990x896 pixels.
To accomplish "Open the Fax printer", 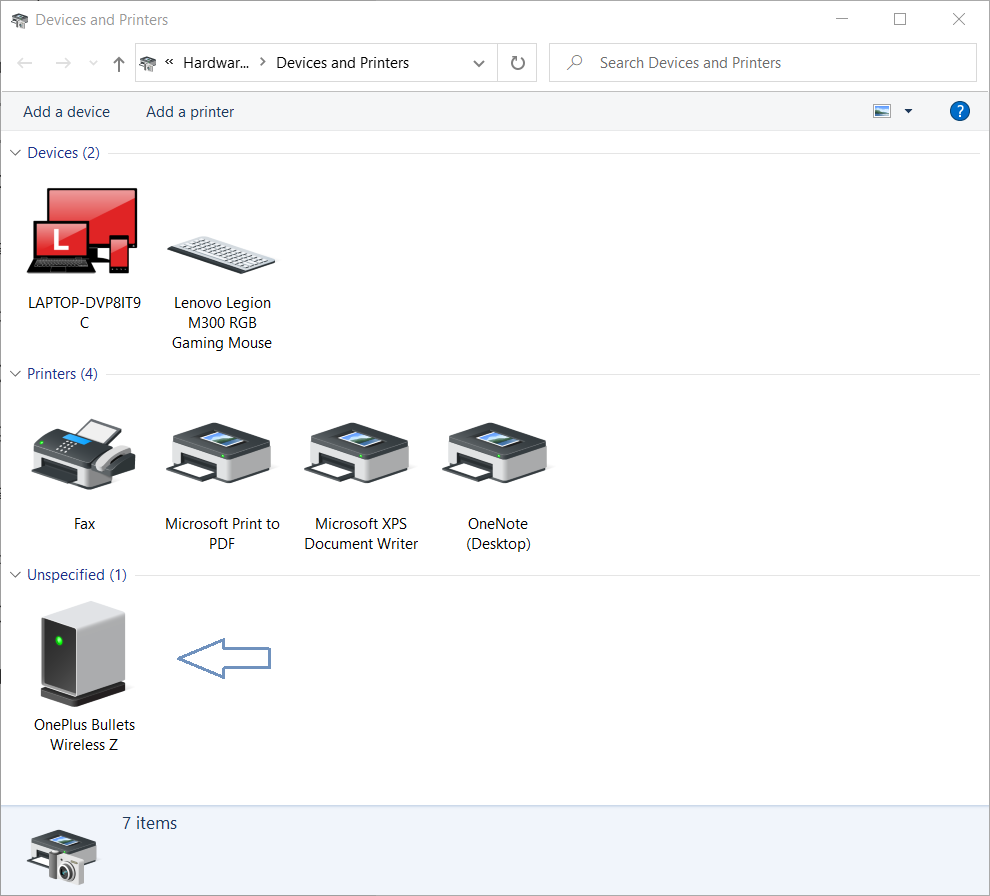I will (84, 453).
